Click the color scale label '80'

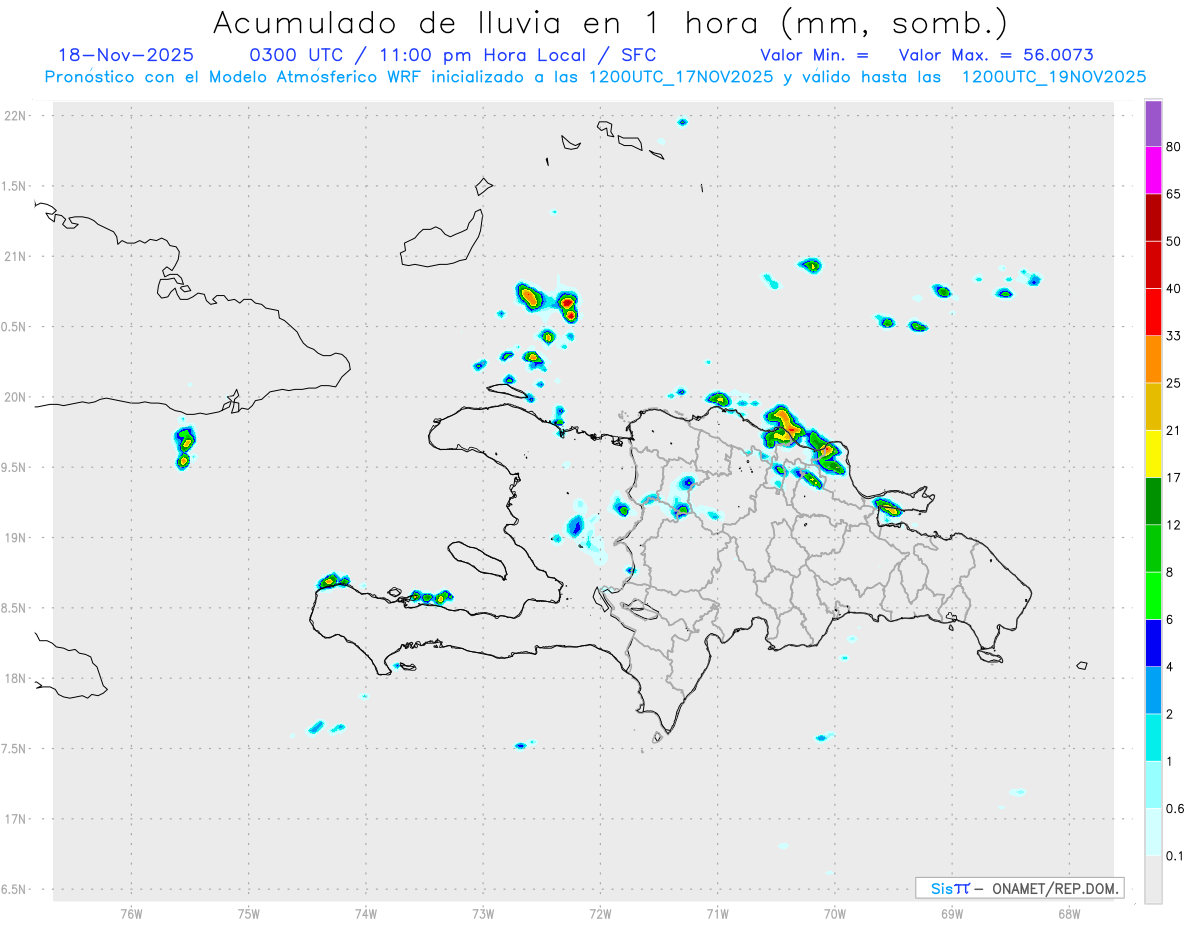point(1174,147)
